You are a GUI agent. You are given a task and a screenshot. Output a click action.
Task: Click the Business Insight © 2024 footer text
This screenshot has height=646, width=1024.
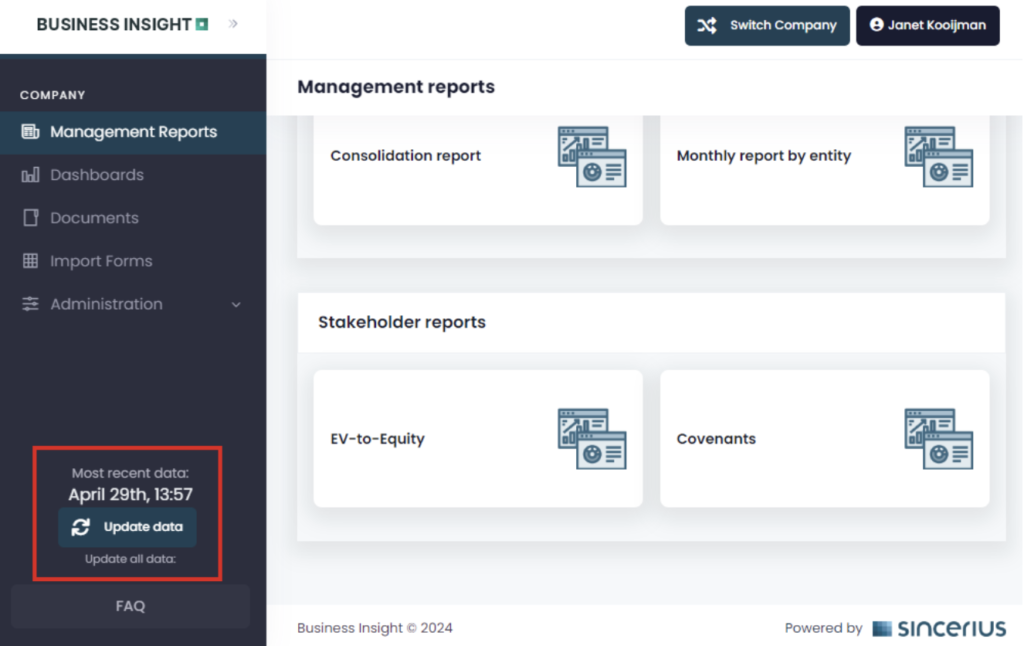(375, 628)
